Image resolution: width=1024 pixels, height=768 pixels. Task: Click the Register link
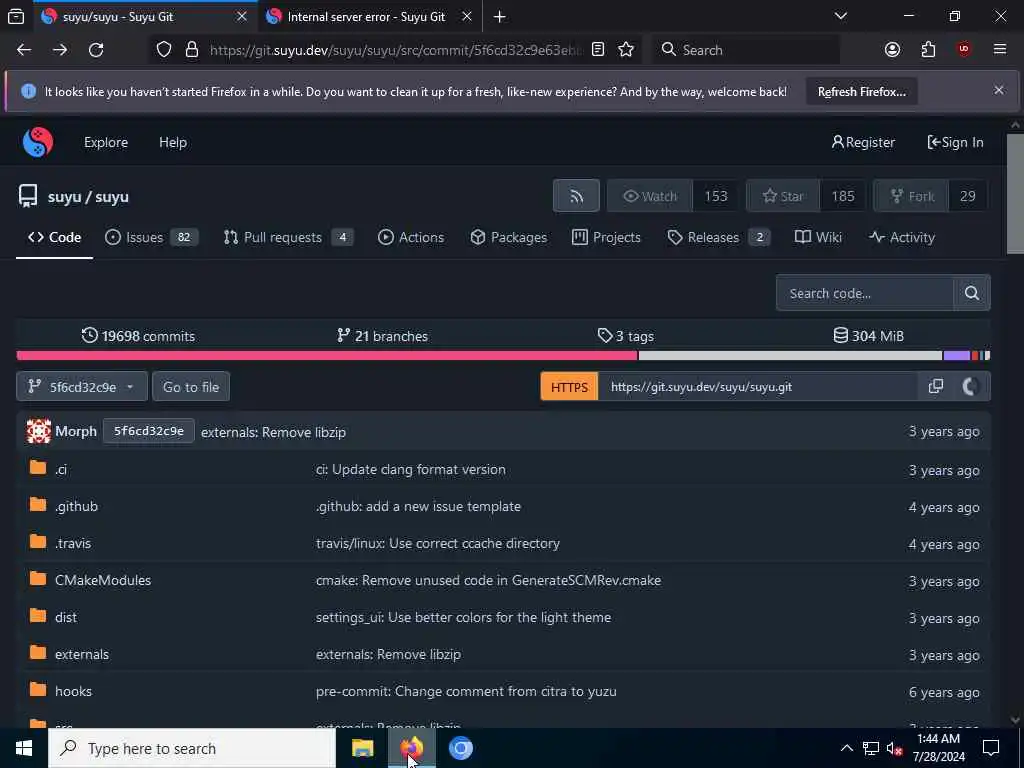863,142
